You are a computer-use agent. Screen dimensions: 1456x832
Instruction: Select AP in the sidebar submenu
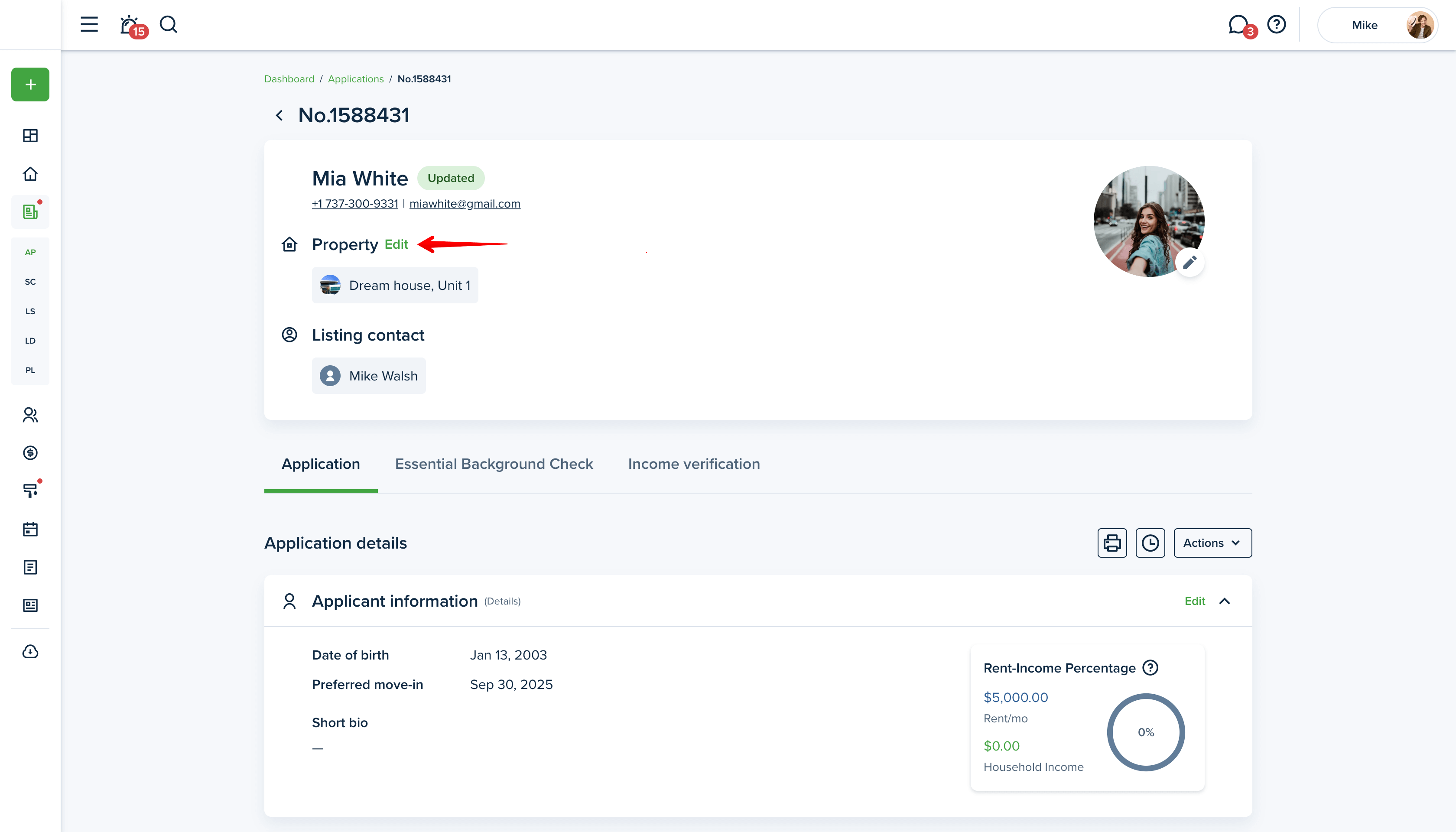coord(30,252)
